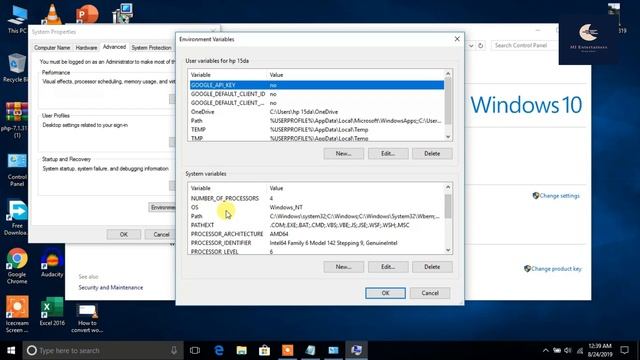Click down arrow of User variables scrollbar

(448, 137)
